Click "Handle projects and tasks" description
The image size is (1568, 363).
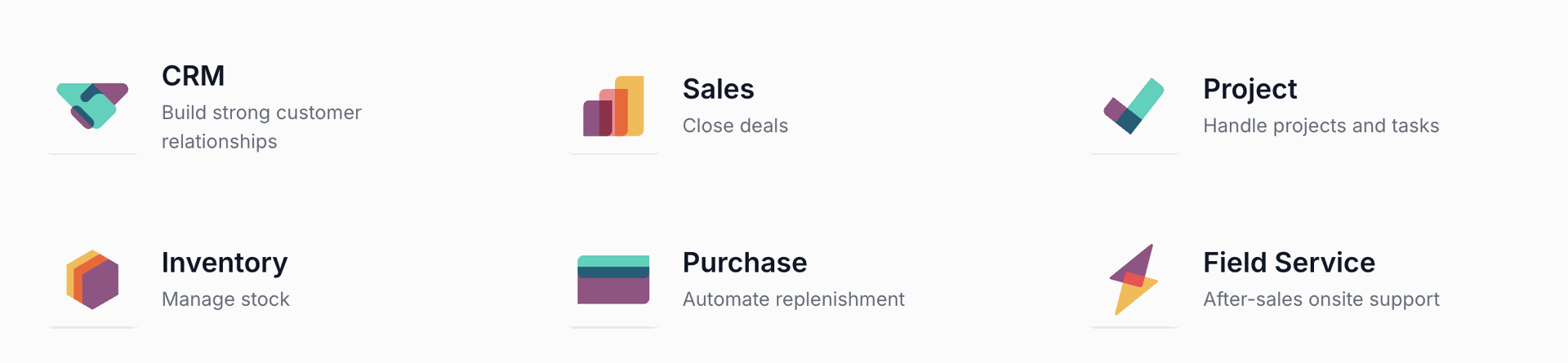point(1321,126)
